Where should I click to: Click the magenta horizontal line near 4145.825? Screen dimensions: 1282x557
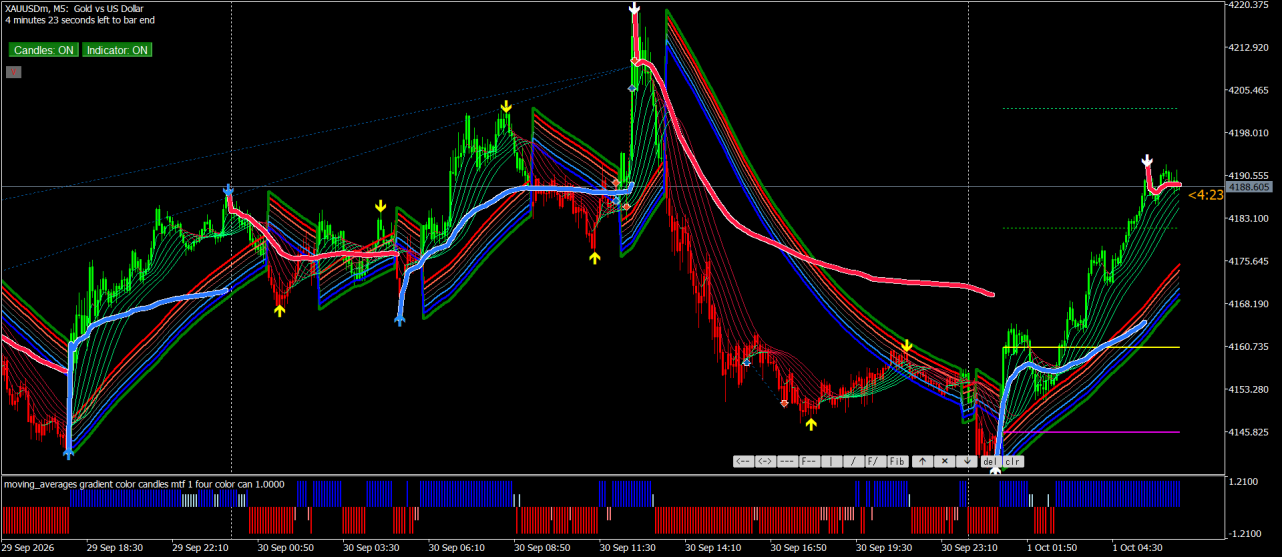click(x=1090, y=432)
